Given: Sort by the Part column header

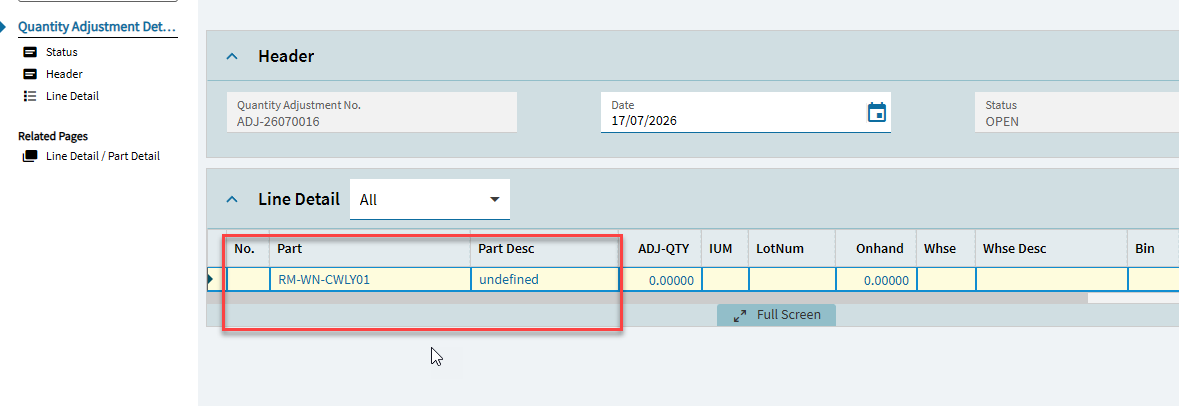Looking at the screenshot, I should (370, 249).
